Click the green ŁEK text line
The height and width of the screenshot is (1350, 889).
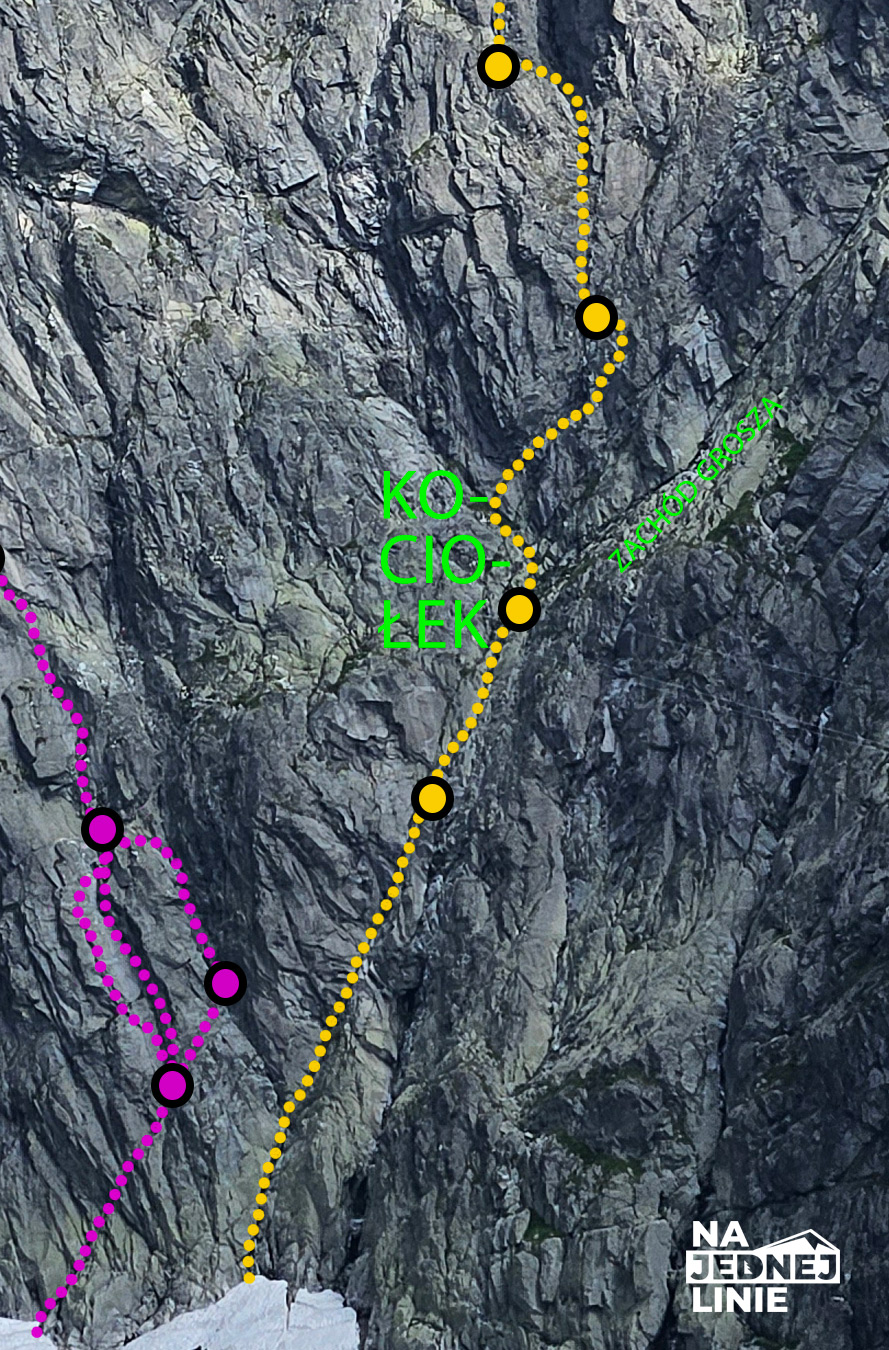coord(434,624)
